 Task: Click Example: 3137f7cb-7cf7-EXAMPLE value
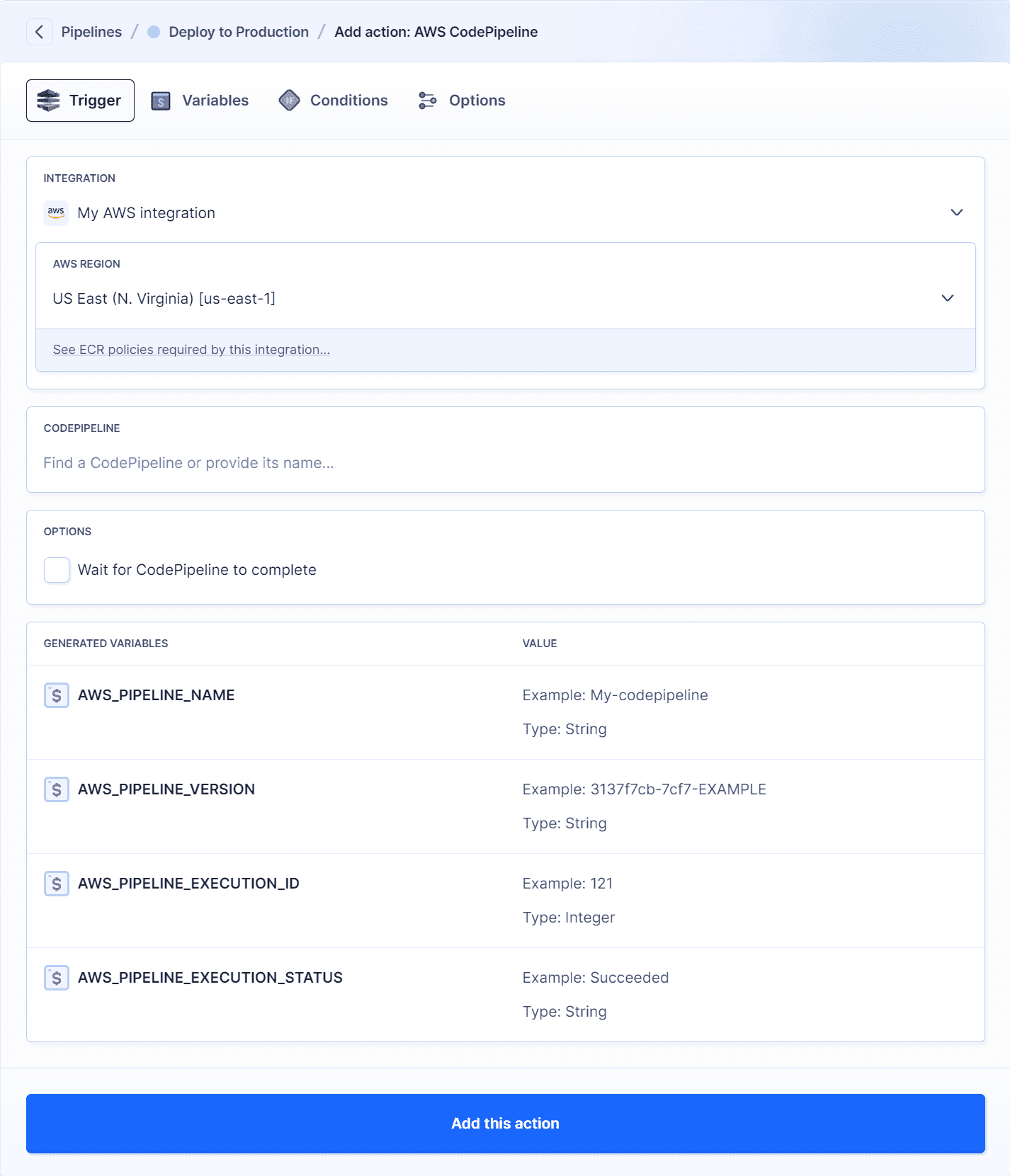tap(645, 789)
